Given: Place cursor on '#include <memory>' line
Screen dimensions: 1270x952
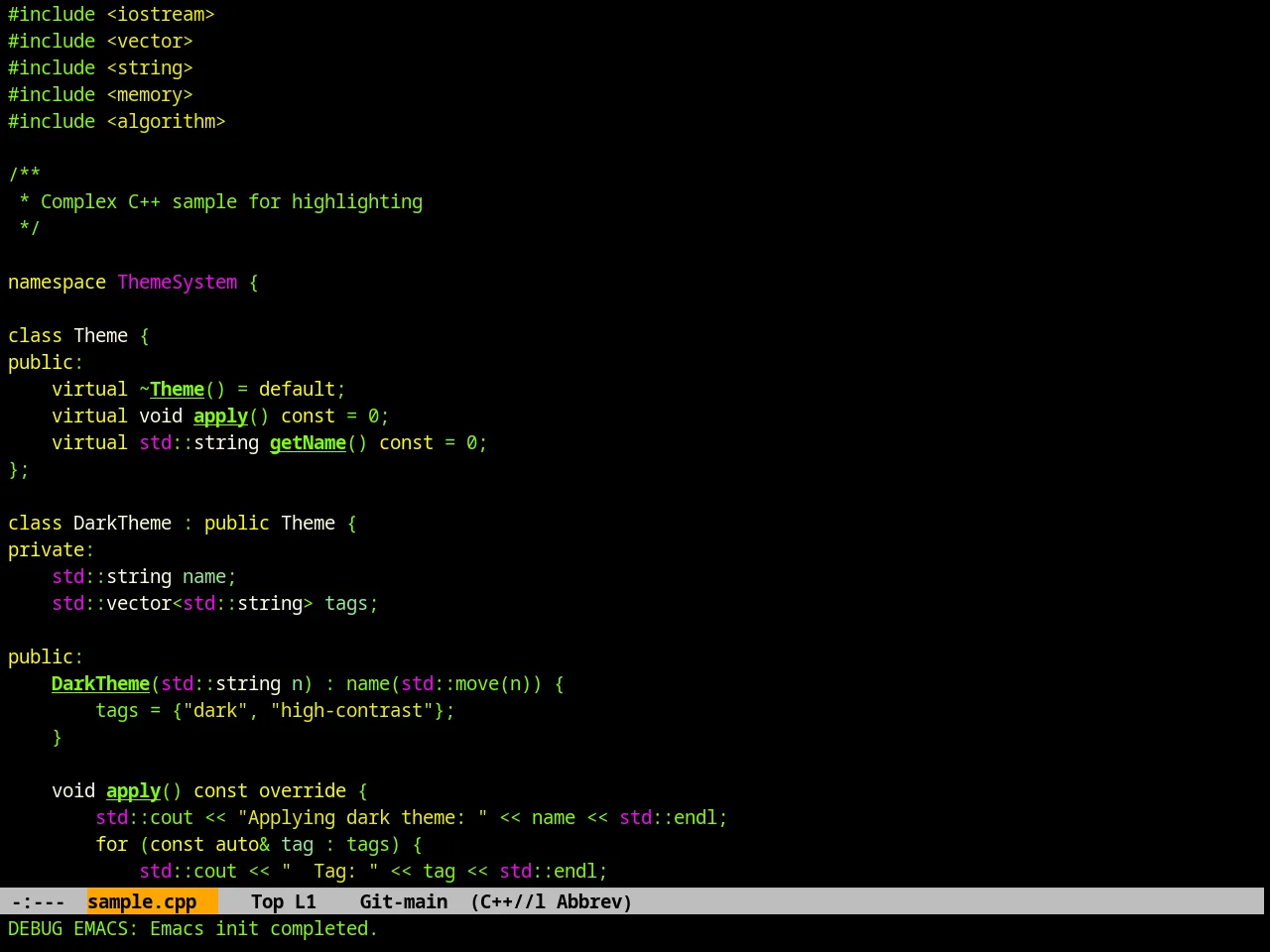Looking at the screenshot, I should (100, 94).
